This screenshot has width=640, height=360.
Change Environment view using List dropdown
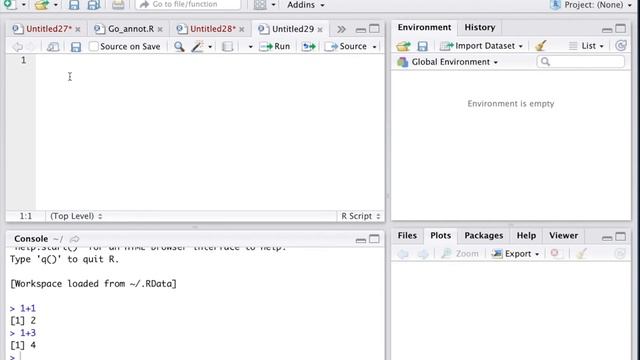pyautogui.click(x=587, y=46)
